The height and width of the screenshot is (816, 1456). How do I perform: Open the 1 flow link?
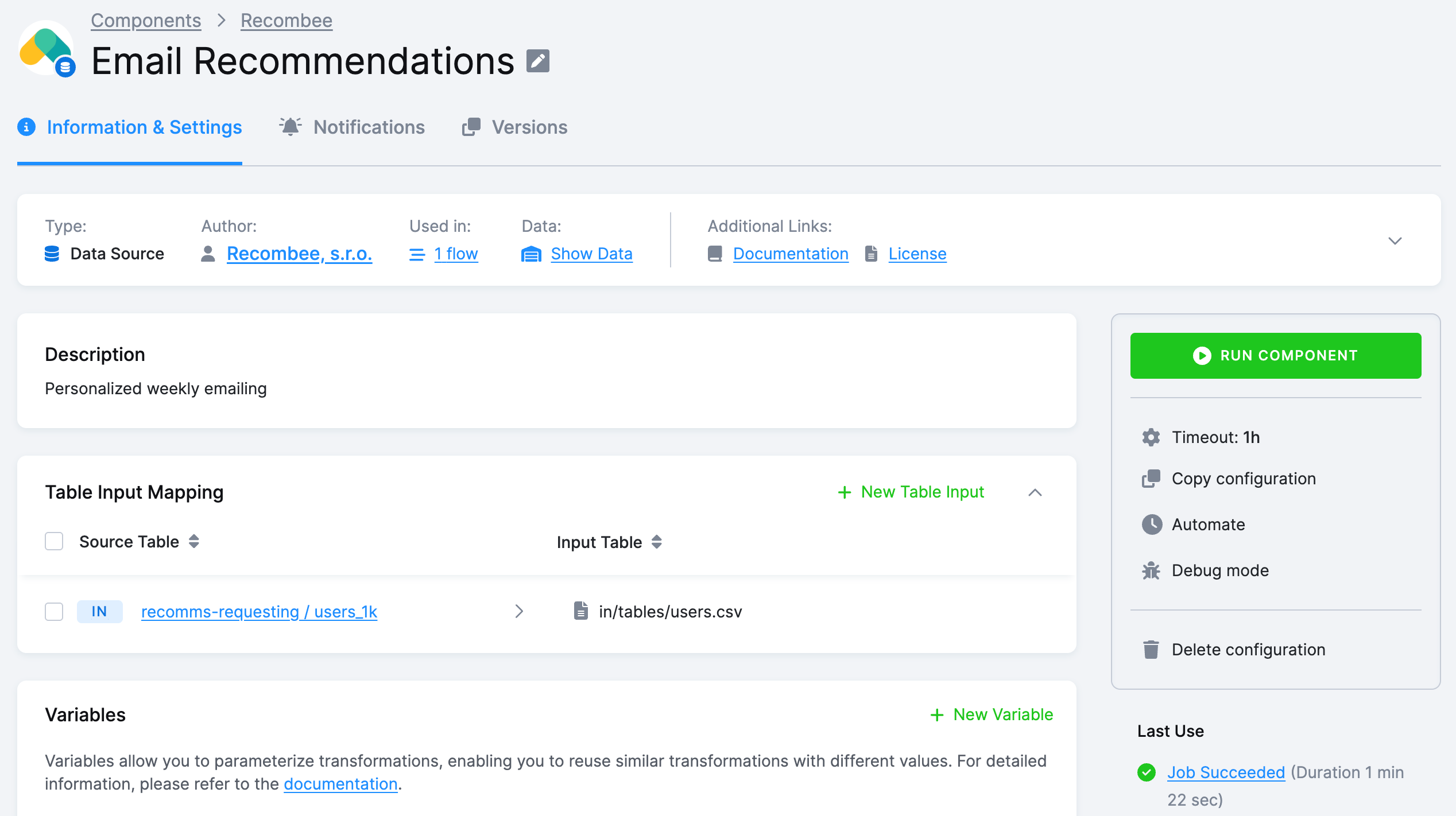(x=456, y=254)
